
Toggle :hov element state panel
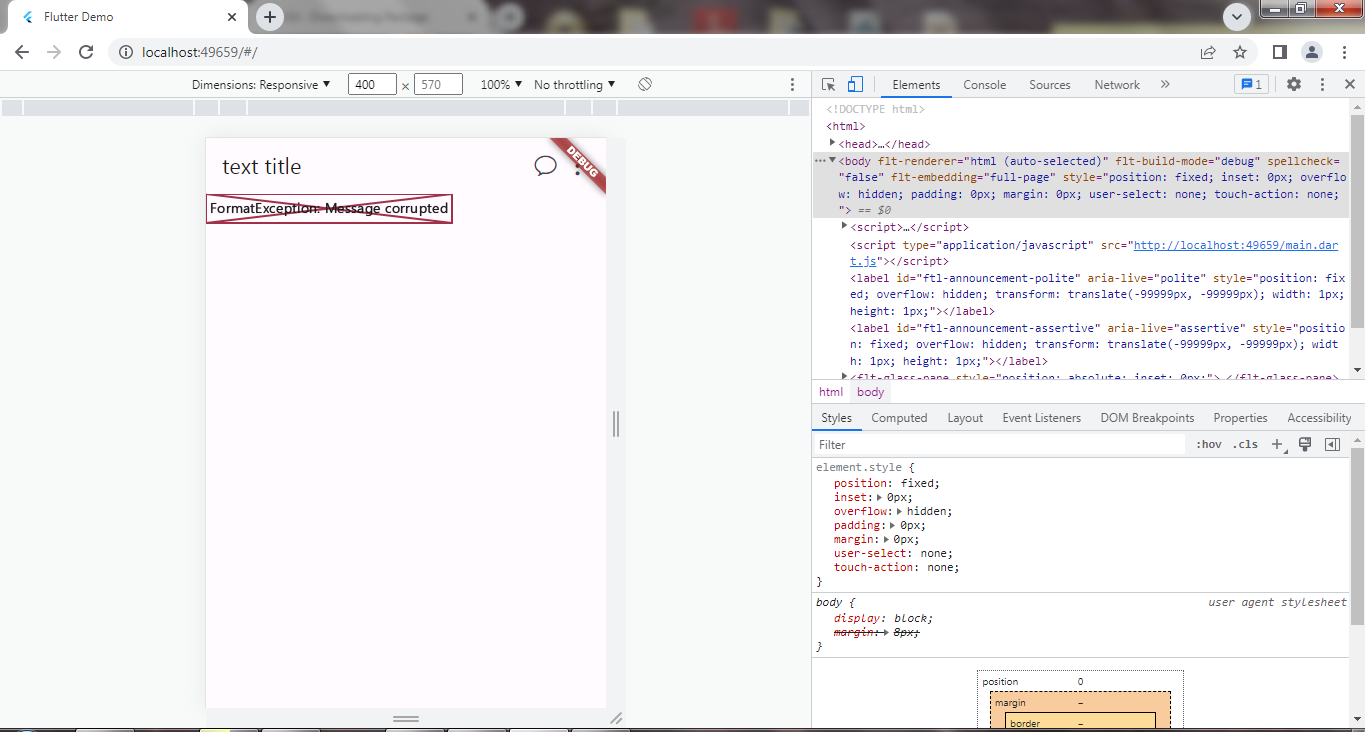pos(1208,445)
